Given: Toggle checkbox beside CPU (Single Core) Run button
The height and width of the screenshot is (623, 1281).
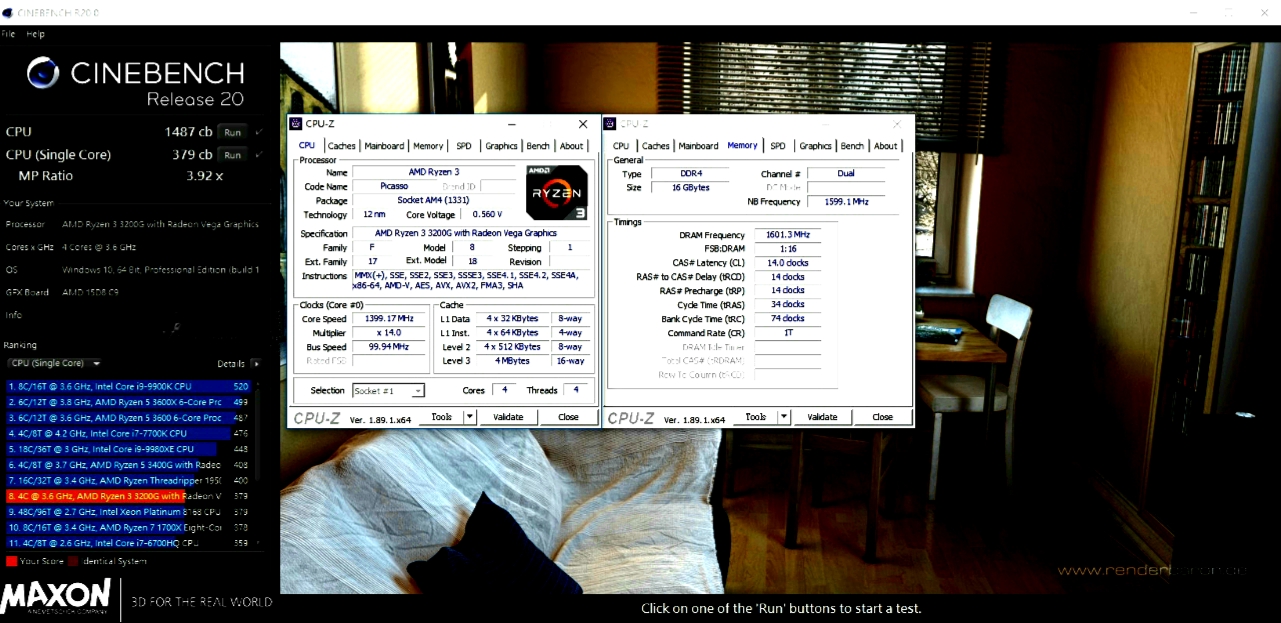Looking at the screenshot, I should (x=260, y=155).
